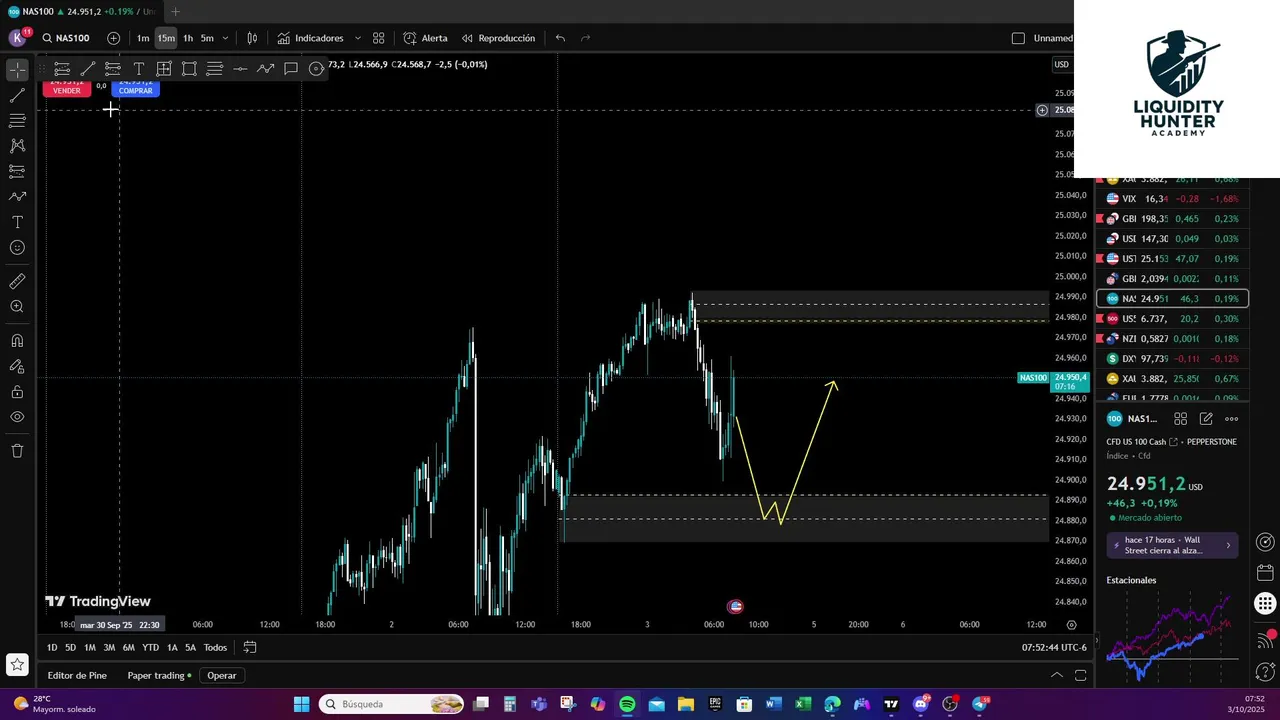Screen dimensions: 1280x720
Task: Toggle the chart layout checkbox icon
Action: pos(1018,38)
